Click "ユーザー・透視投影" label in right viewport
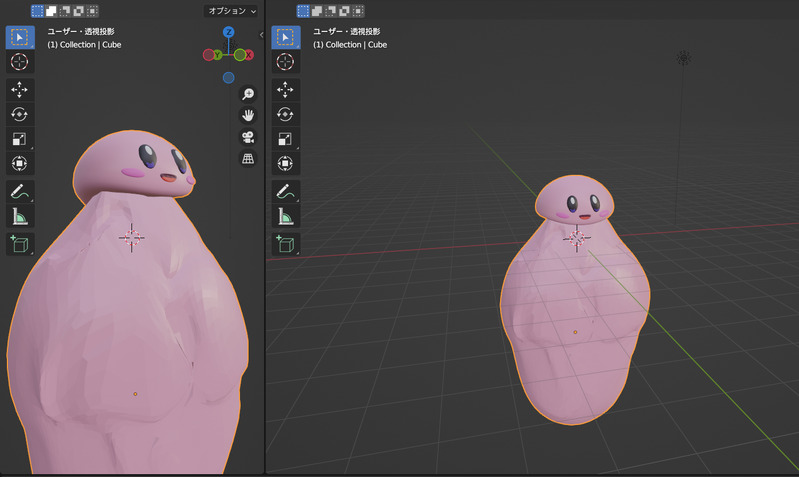The height and width of the screenshot is (477, 799). [x=347, y=32]
